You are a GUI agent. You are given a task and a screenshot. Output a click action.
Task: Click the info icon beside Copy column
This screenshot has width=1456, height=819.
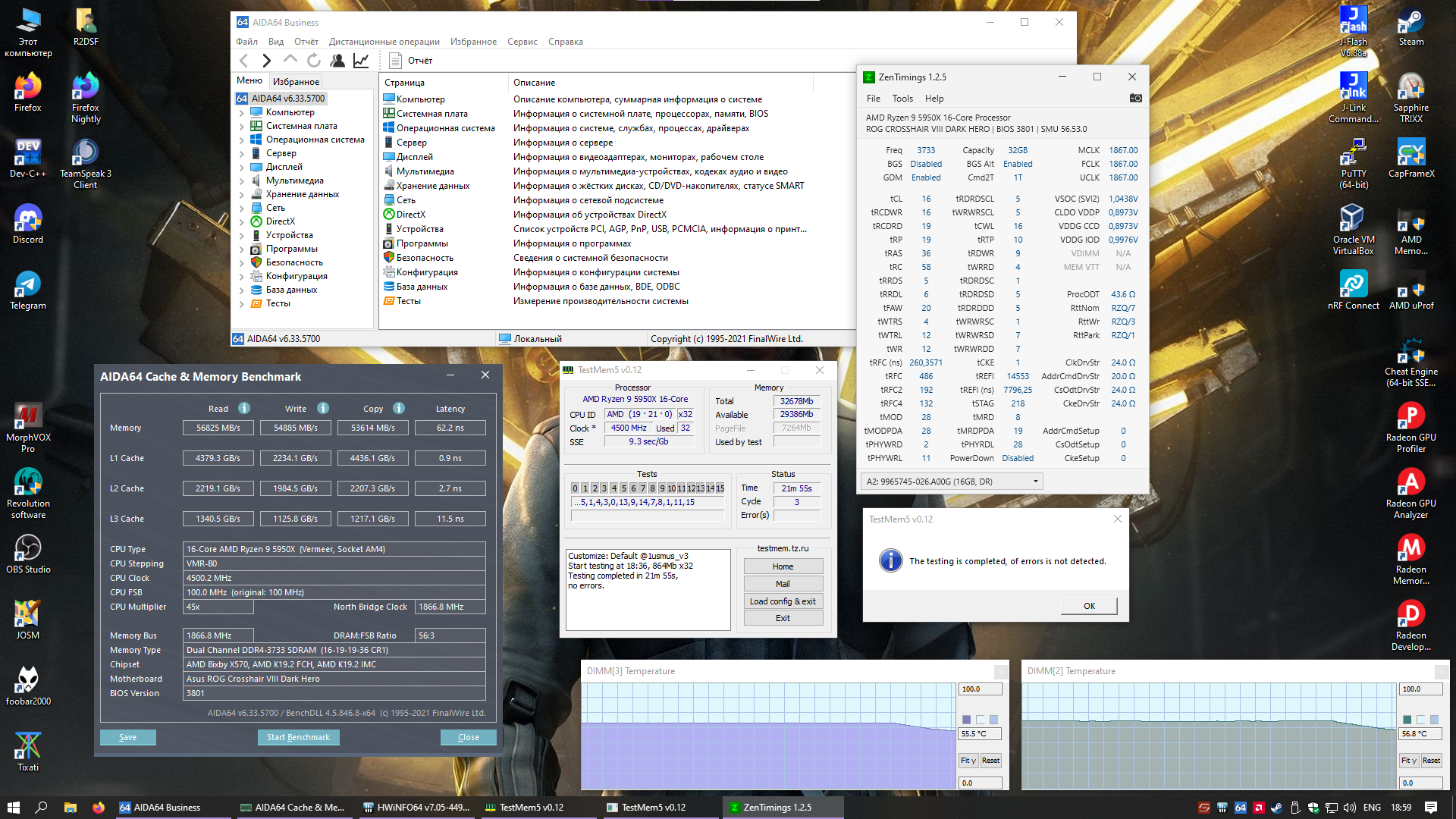(399, 408)
